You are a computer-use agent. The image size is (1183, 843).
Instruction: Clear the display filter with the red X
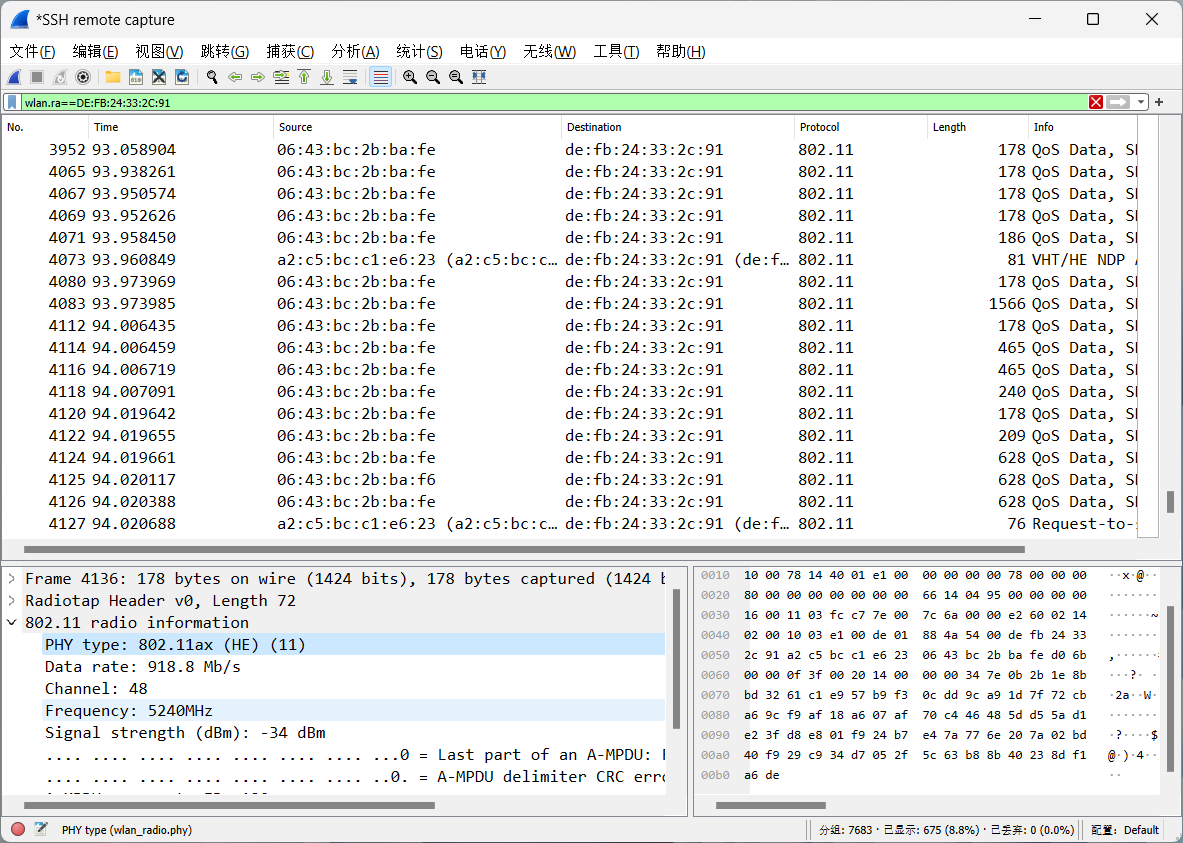pyautogui.click(x=1096, y=101)
